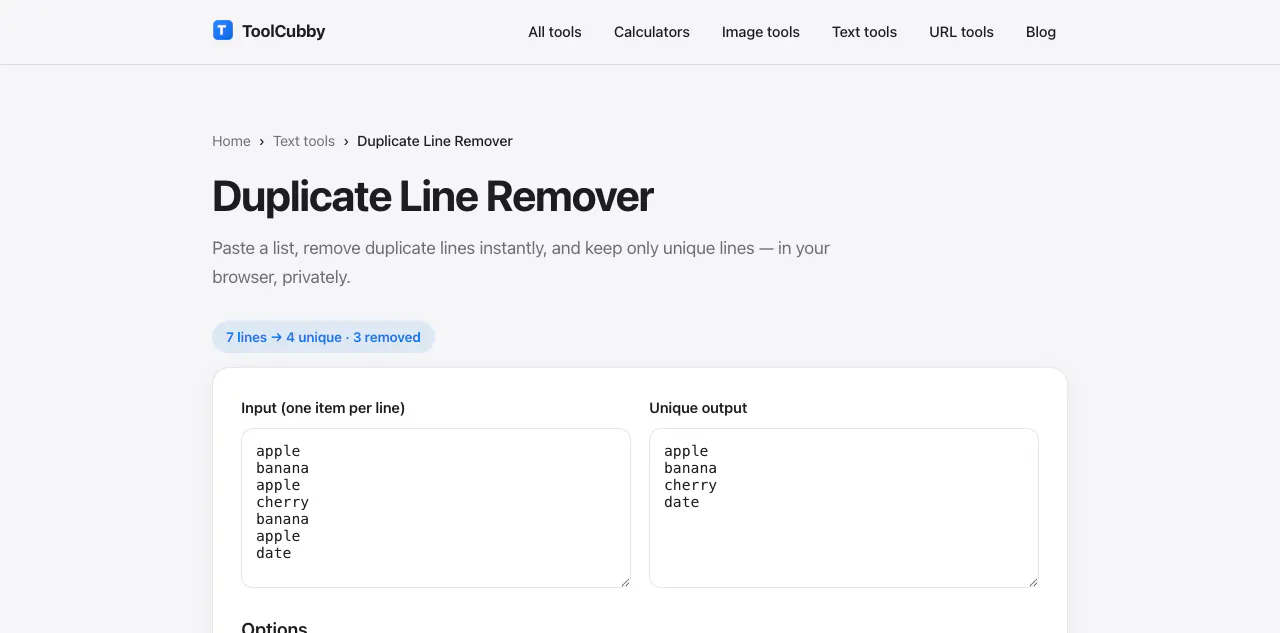Viewport: 1280px width, 633px height.
Task: Select Text tools in the top navigation
Action: pos(864,32)
